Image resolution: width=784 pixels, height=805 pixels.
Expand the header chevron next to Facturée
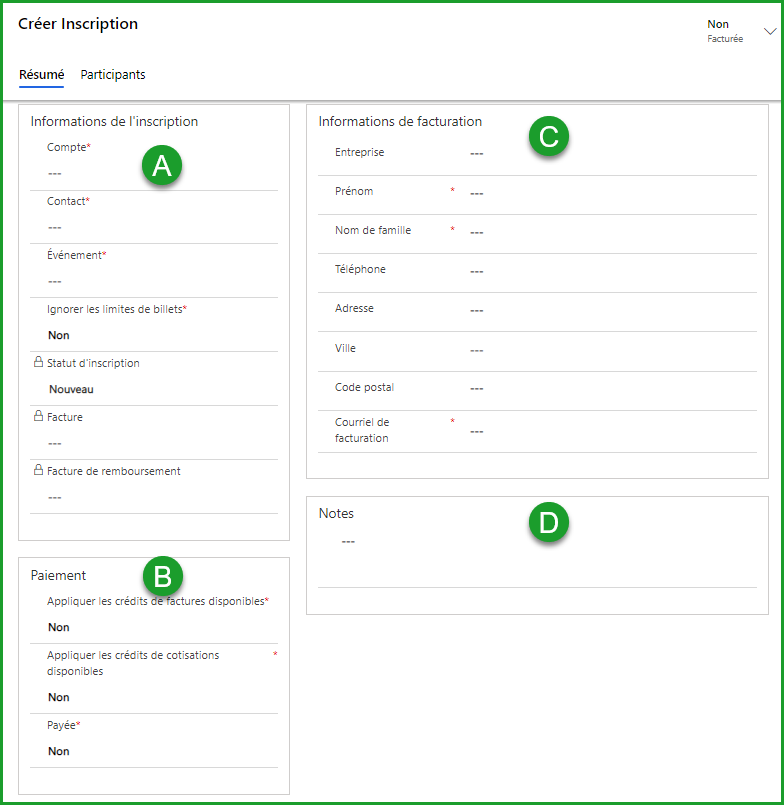(x=769, y=32)
